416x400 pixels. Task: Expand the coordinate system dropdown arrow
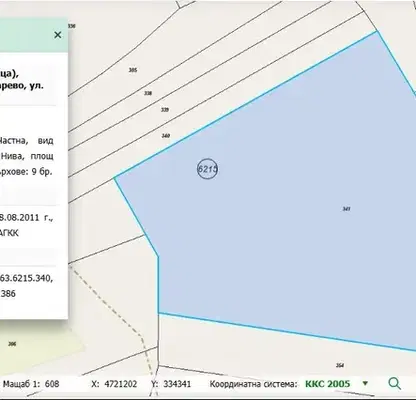[365, 384]
